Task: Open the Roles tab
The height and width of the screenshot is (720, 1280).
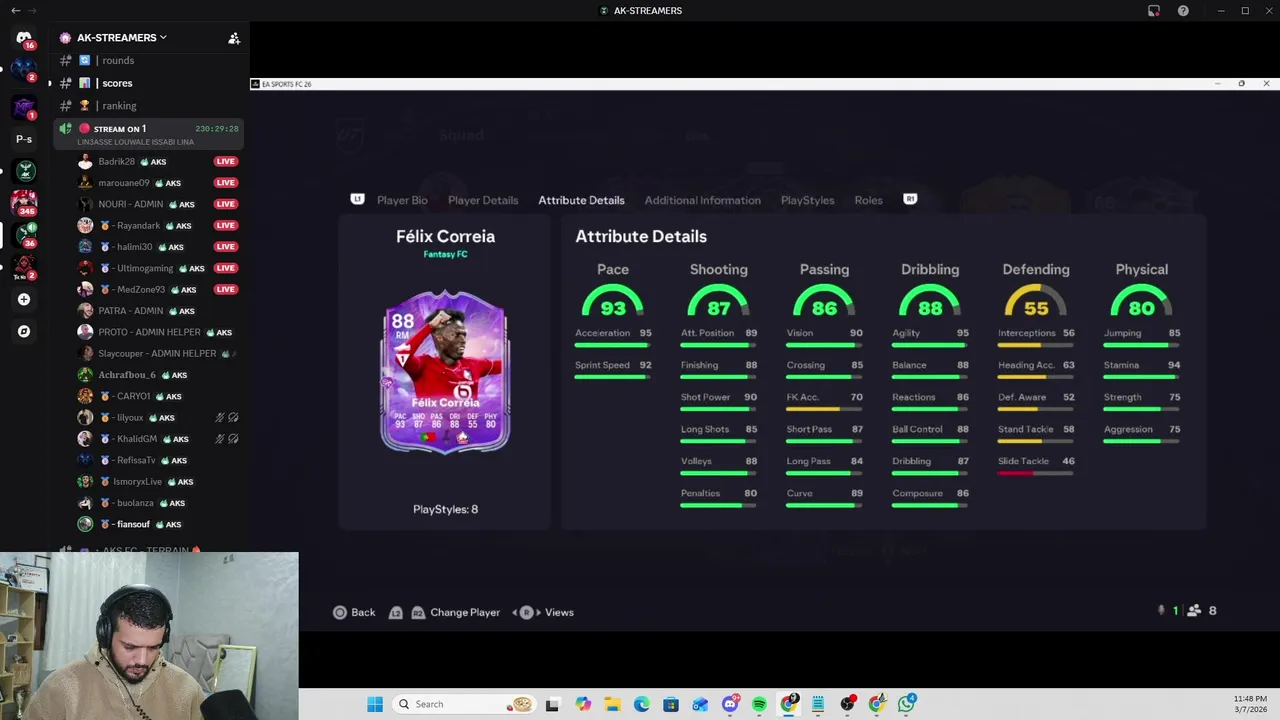Action: click(868, 200)
